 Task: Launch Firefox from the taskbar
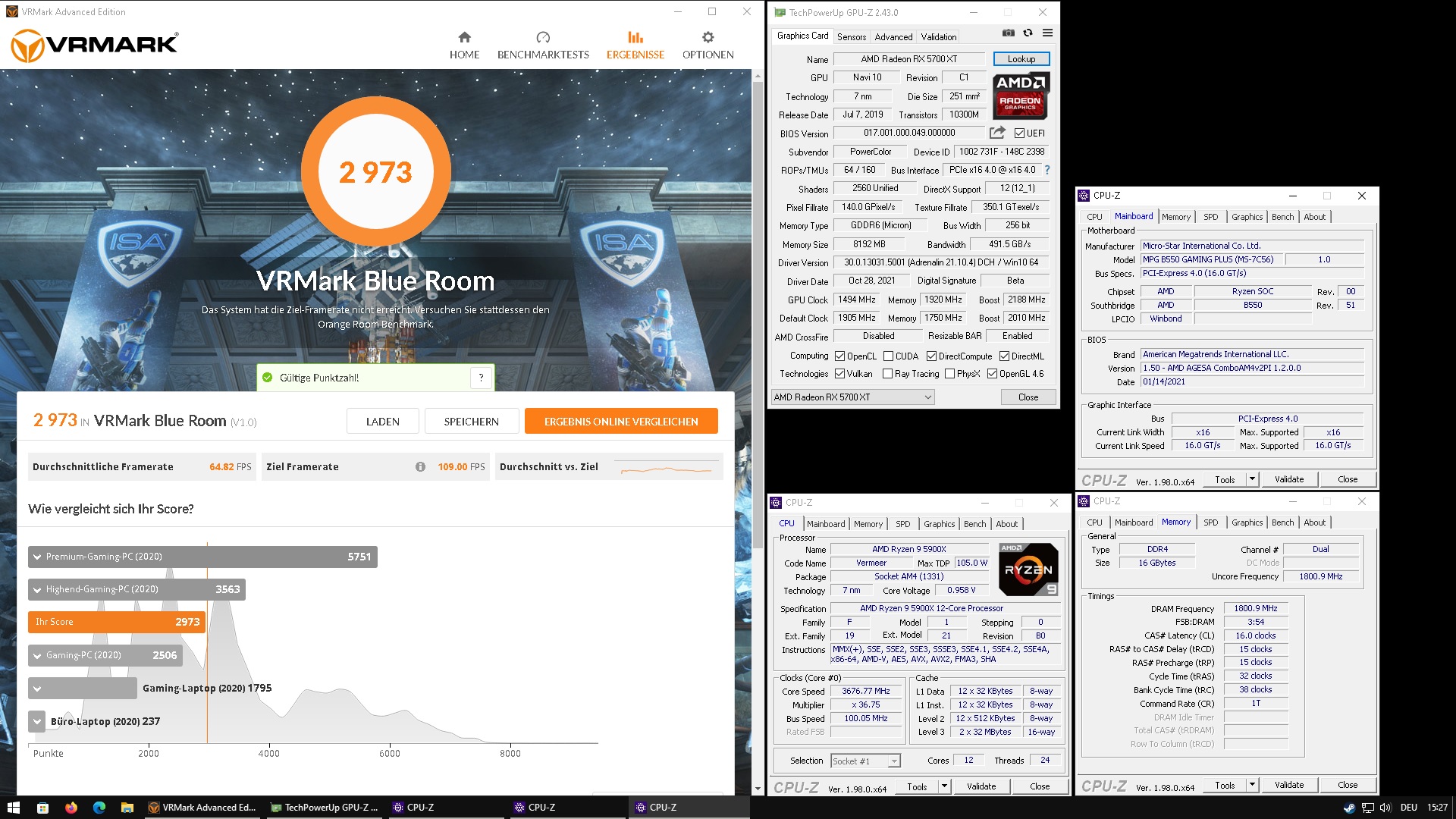(x=71, y=808)
